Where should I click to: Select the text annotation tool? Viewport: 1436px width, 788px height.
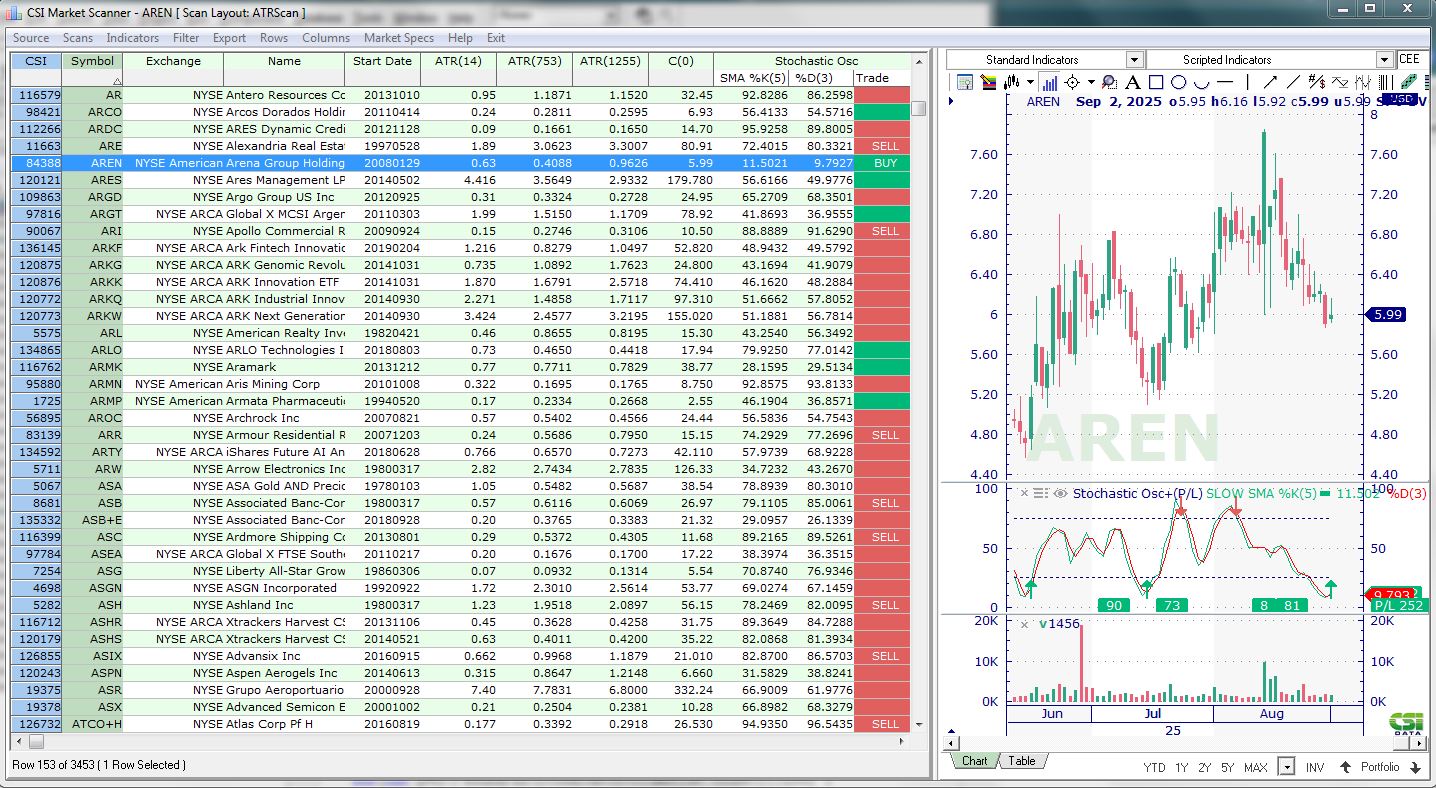[1133, 83]
